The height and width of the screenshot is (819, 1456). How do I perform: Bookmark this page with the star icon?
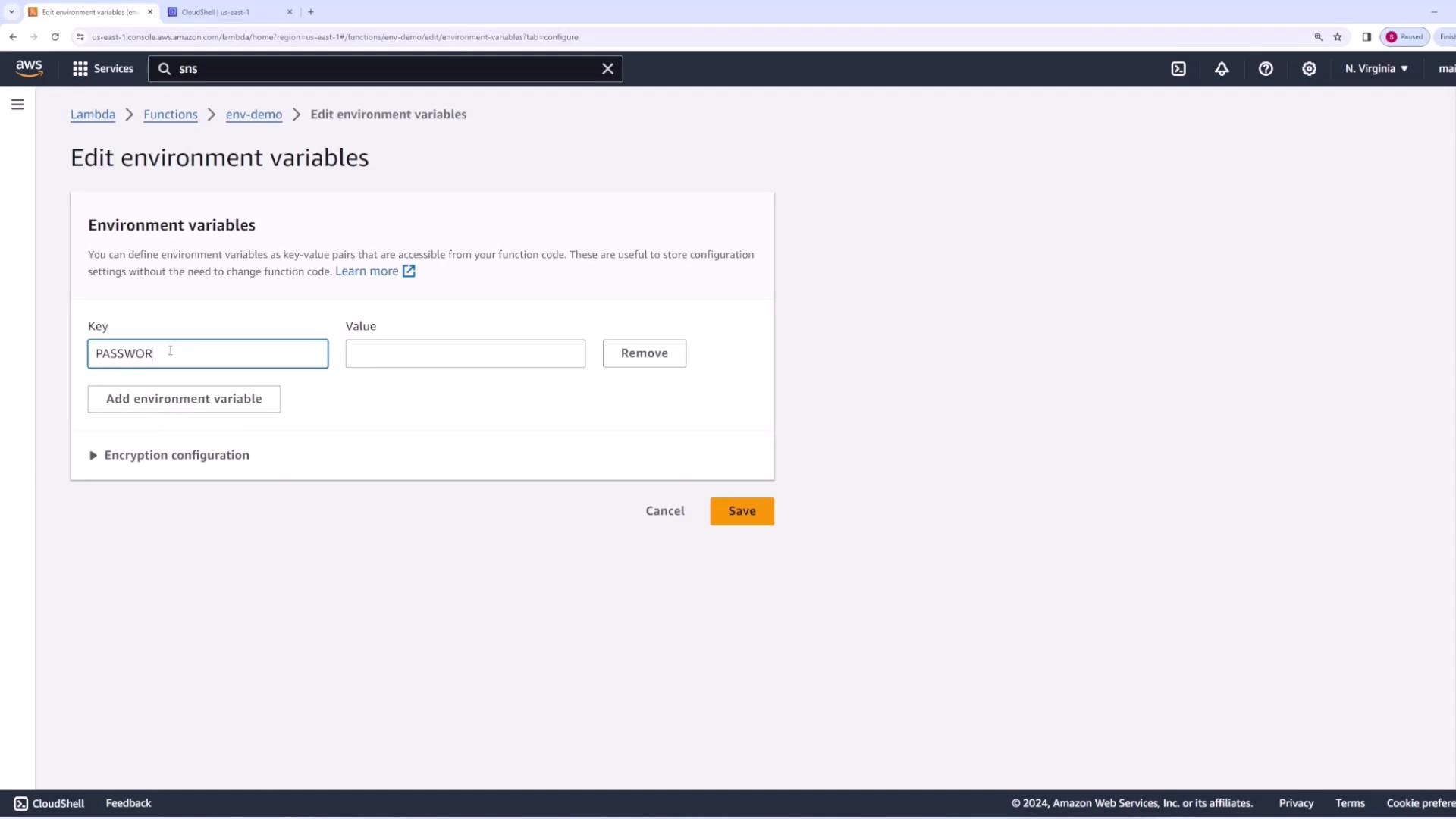pos(1338,36)
